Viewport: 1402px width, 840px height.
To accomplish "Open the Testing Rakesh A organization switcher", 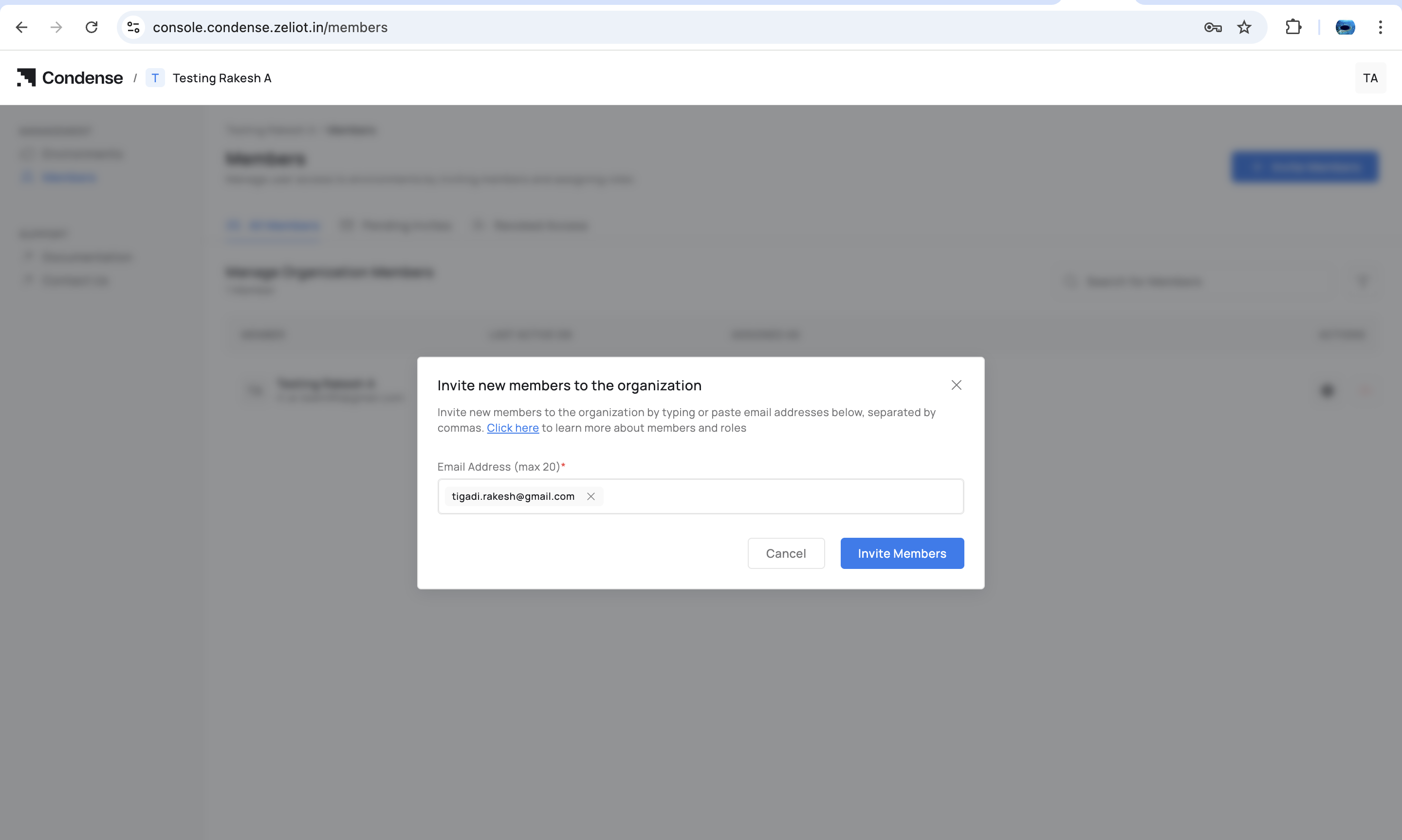I will [221, 78].
